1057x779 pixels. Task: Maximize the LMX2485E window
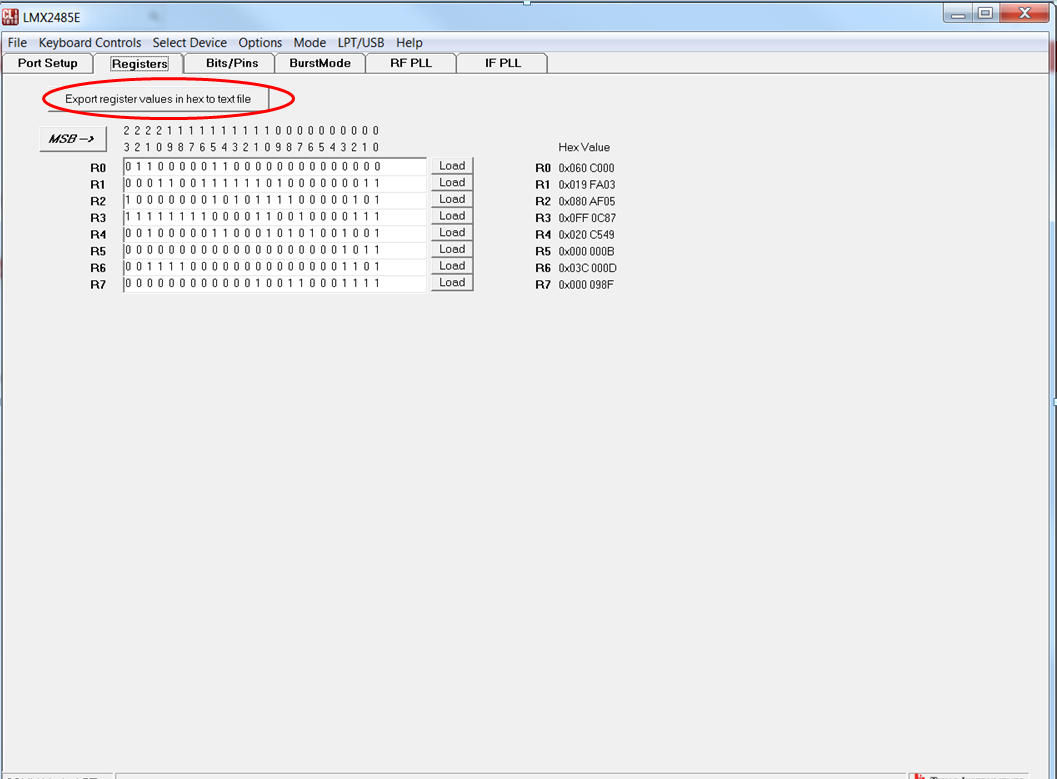click(986, 13)
